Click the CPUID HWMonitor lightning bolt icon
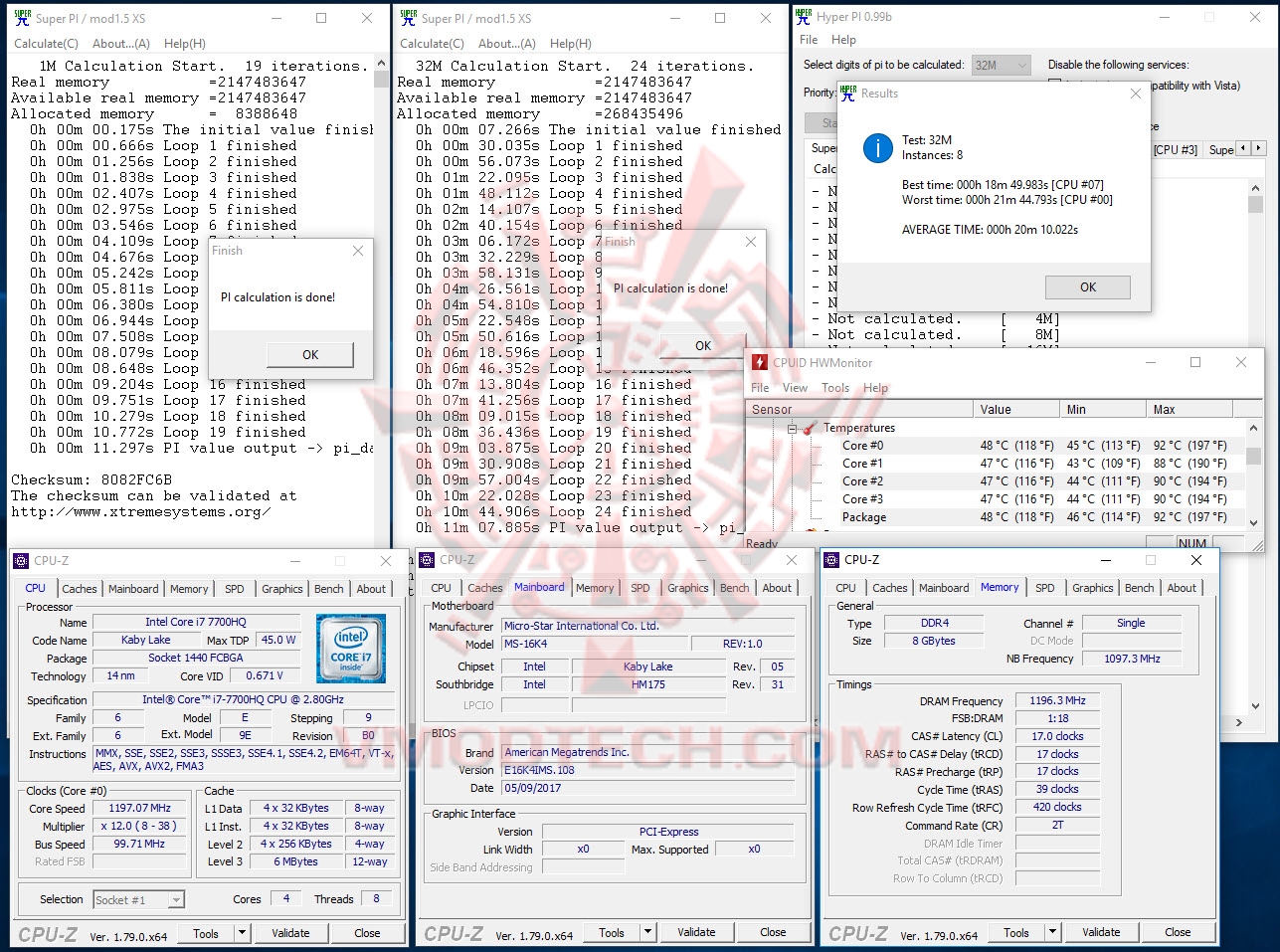The width and height of the screenshot is (1280, 952). click(x=760, y=363)
